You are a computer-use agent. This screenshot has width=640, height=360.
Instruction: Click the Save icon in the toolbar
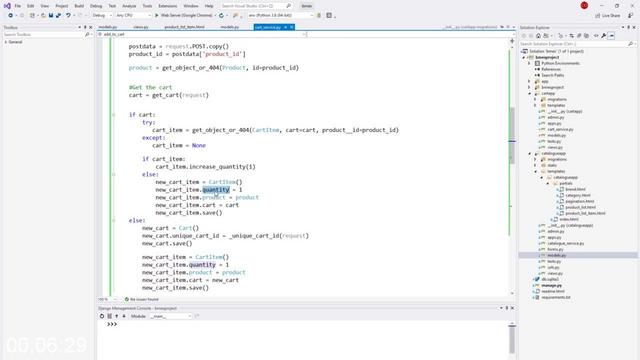pyautogui.click(x=51, y=16)
